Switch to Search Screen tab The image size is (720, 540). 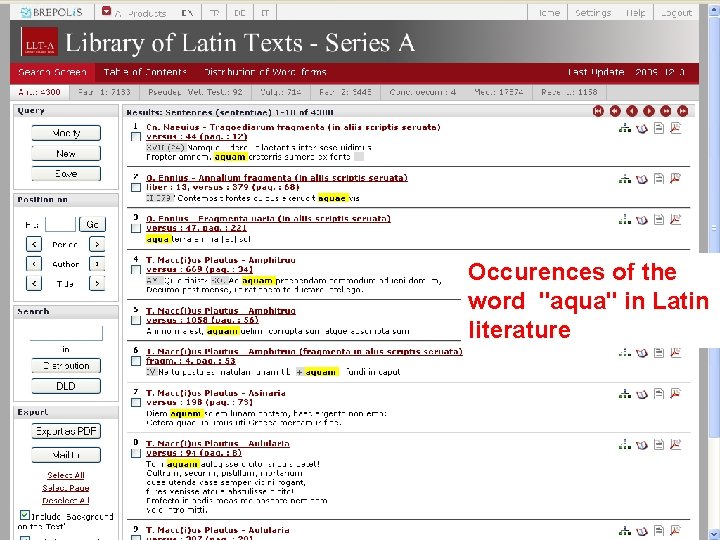(x=52, y=72)
